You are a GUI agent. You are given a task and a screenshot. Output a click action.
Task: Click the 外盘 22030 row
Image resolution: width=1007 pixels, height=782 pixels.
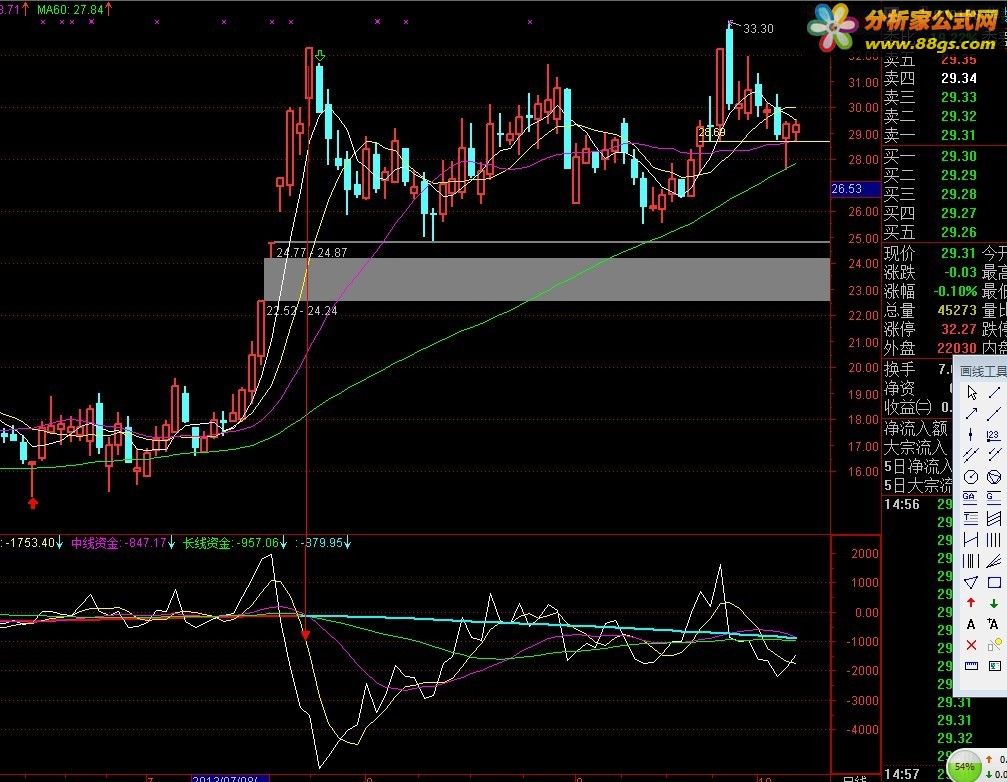(931, 348)
